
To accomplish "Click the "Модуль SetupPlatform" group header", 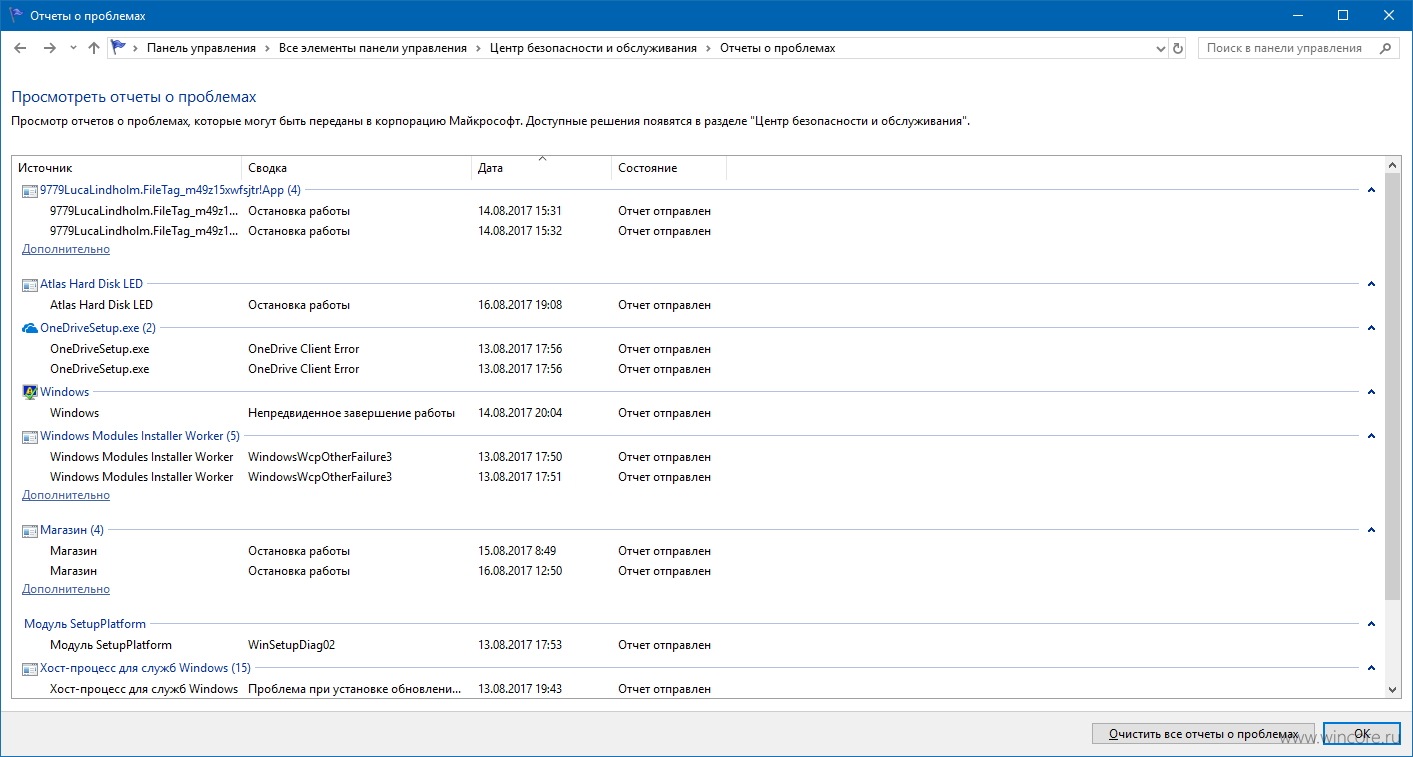I will click(x=85, y=624).
